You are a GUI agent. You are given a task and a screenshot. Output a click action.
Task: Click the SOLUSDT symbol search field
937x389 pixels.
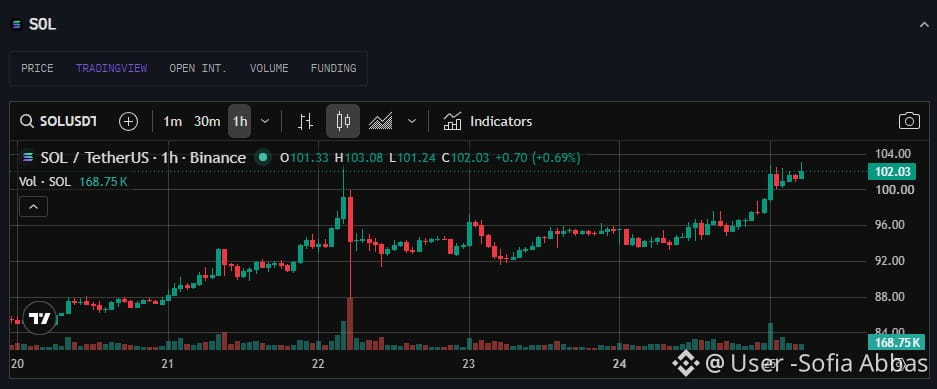coord(59,121)
